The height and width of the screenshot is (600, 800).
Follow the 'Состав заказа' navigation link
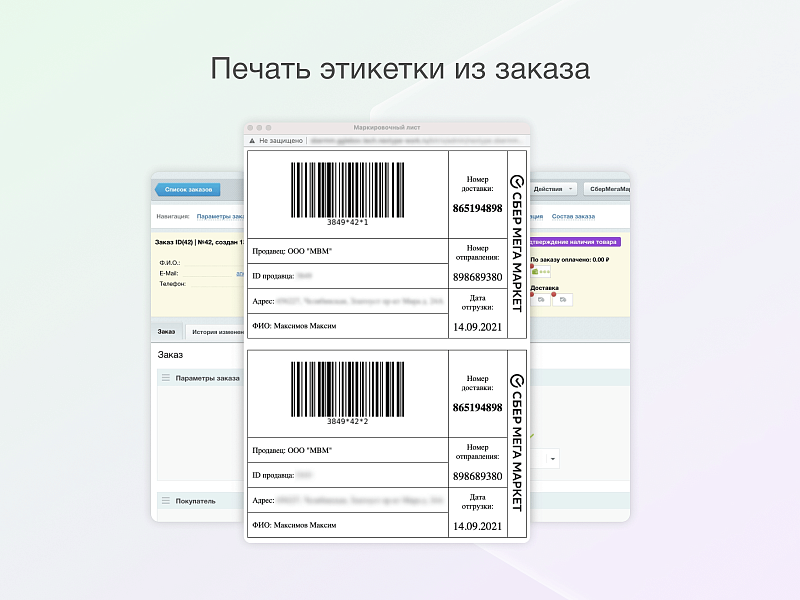click(573, 216)
